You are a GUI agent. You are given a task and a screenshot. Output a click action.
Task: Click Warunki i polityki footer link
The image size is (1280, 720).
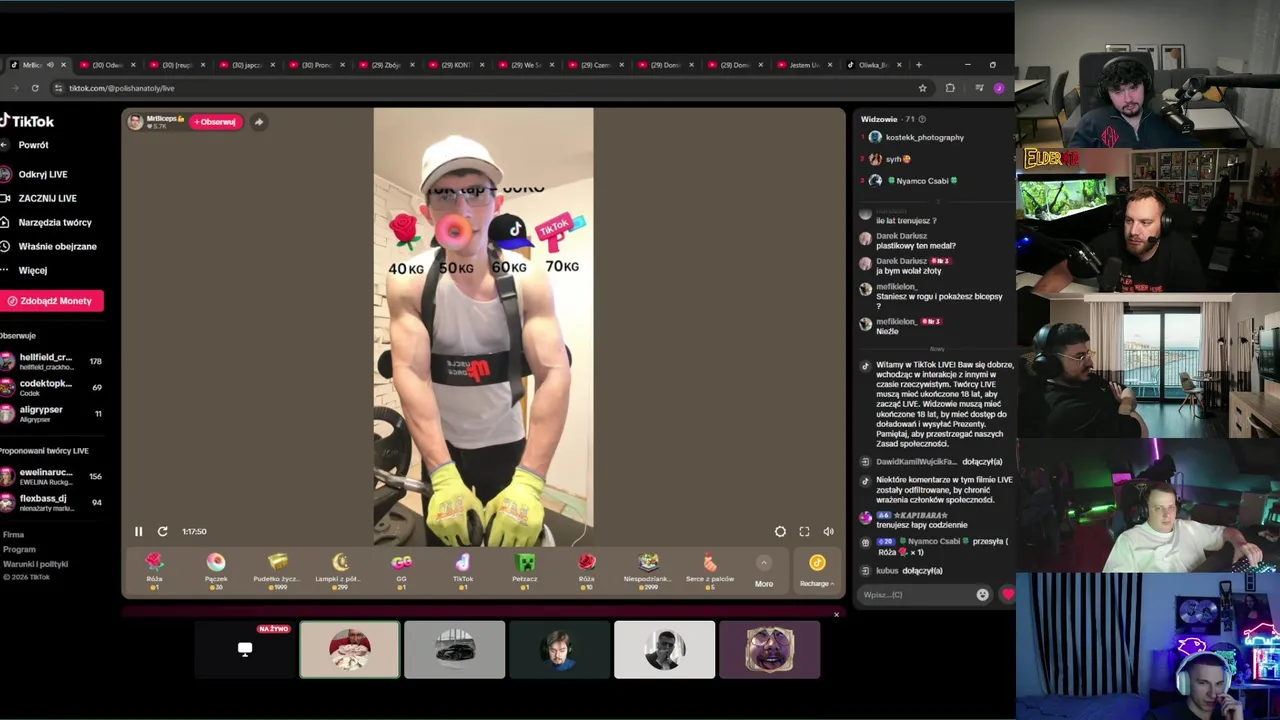click(36, 564)
